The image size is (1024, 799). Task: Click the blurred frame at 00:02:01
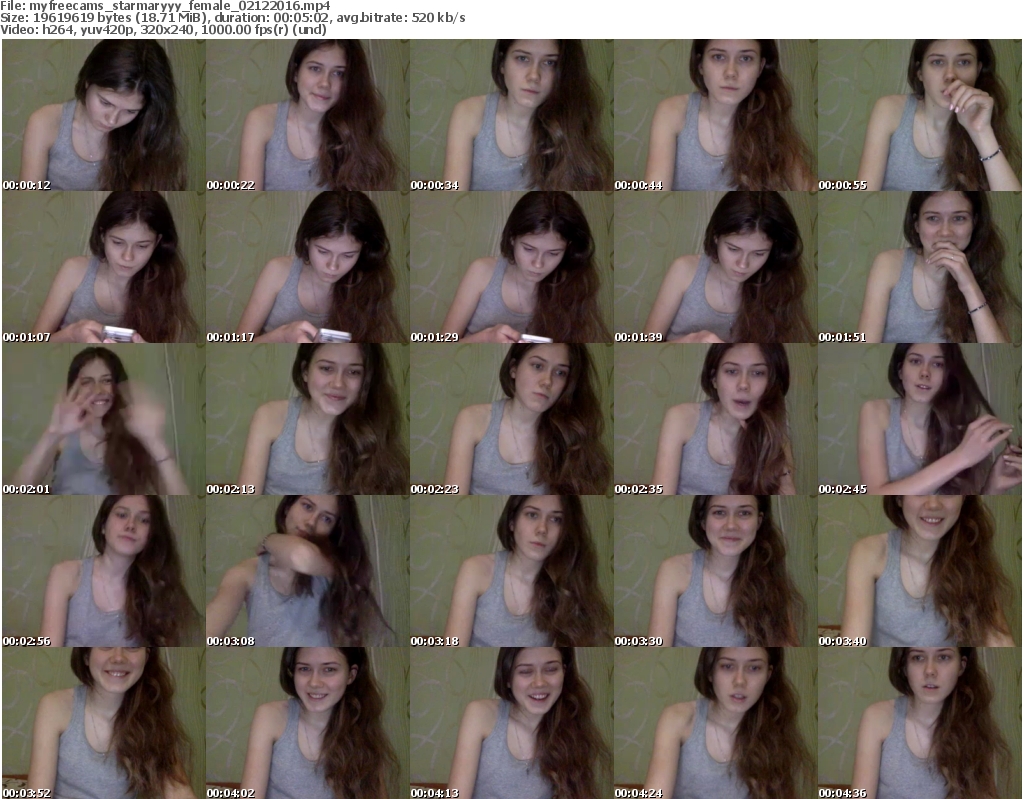pos(103,420)
